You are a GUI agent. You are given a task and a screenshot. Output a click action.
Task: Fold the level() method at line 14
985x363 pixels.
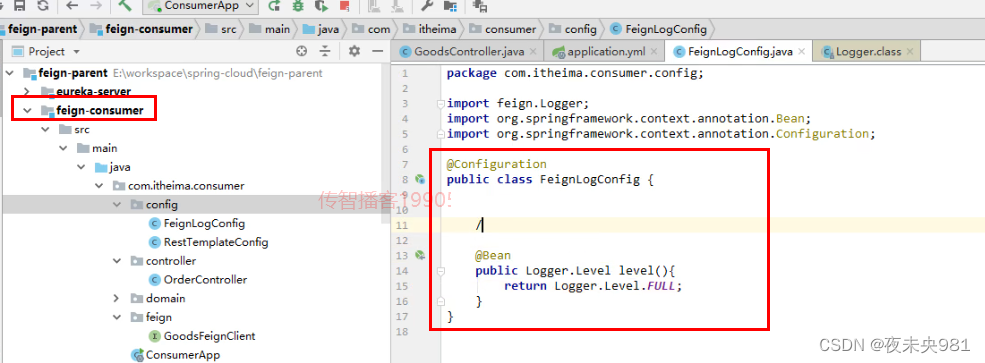[x=441, y=271]
